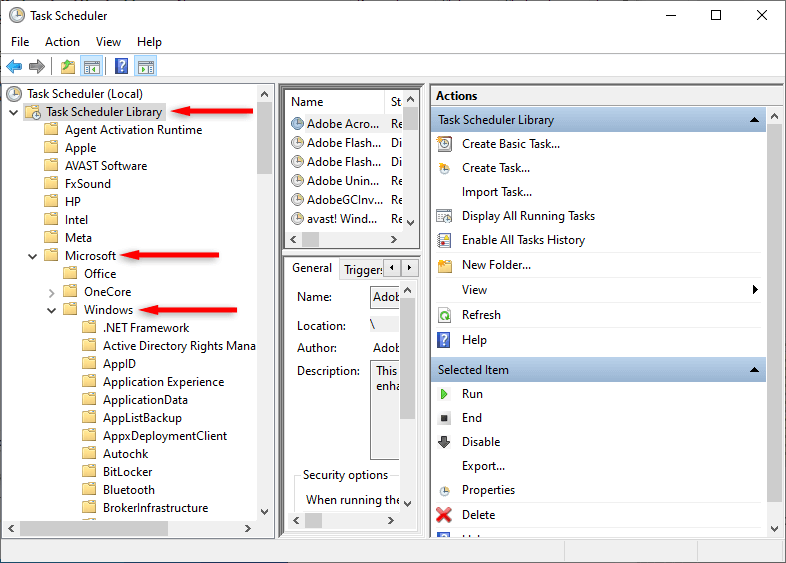The image size is (786, 563).
Task: Click the BitLocker folder icon
Action: (x=89, y=471)
